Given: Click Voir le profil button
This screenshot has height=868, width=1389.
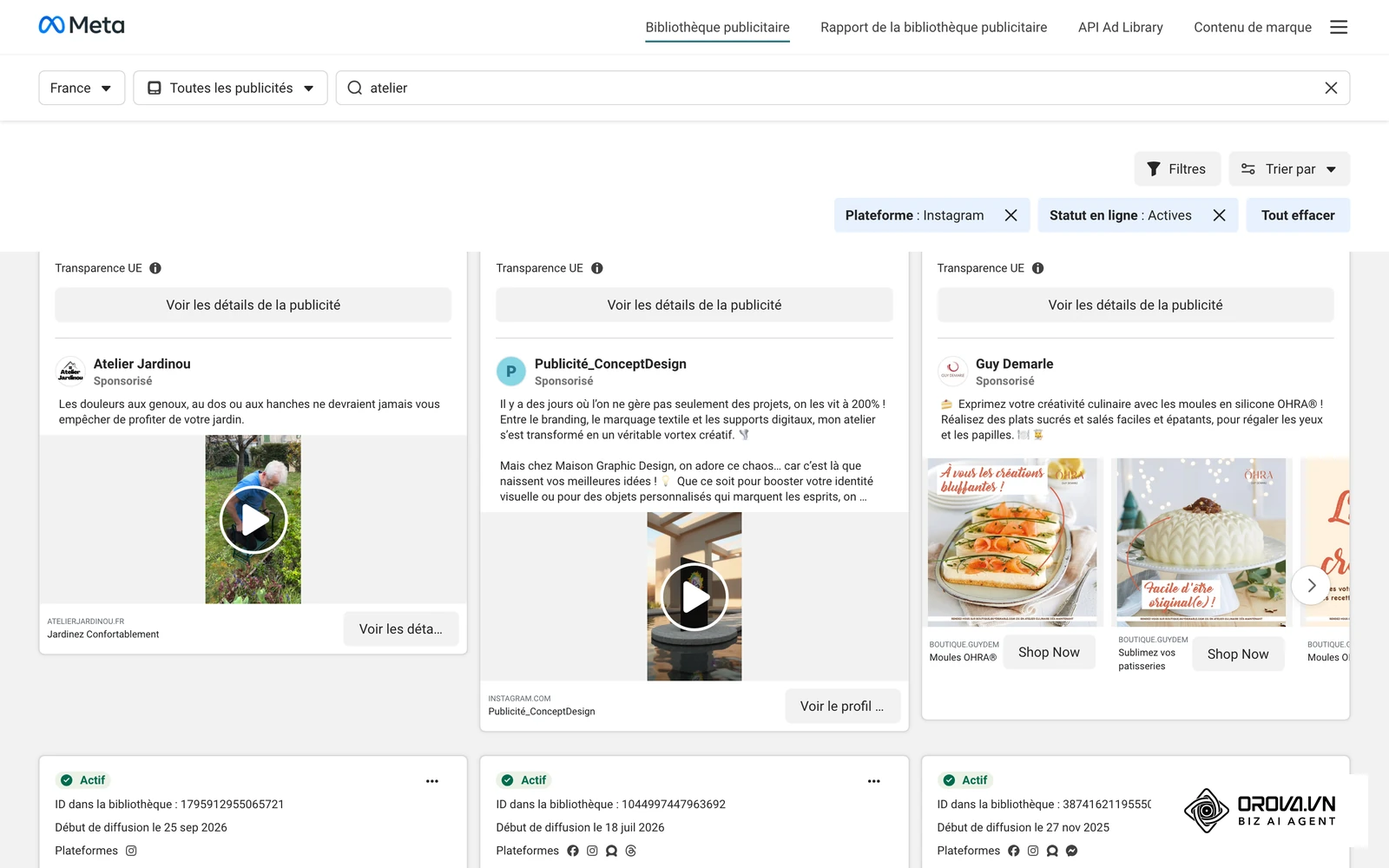Looking at the screenshot, I should (x=842, y=707).
